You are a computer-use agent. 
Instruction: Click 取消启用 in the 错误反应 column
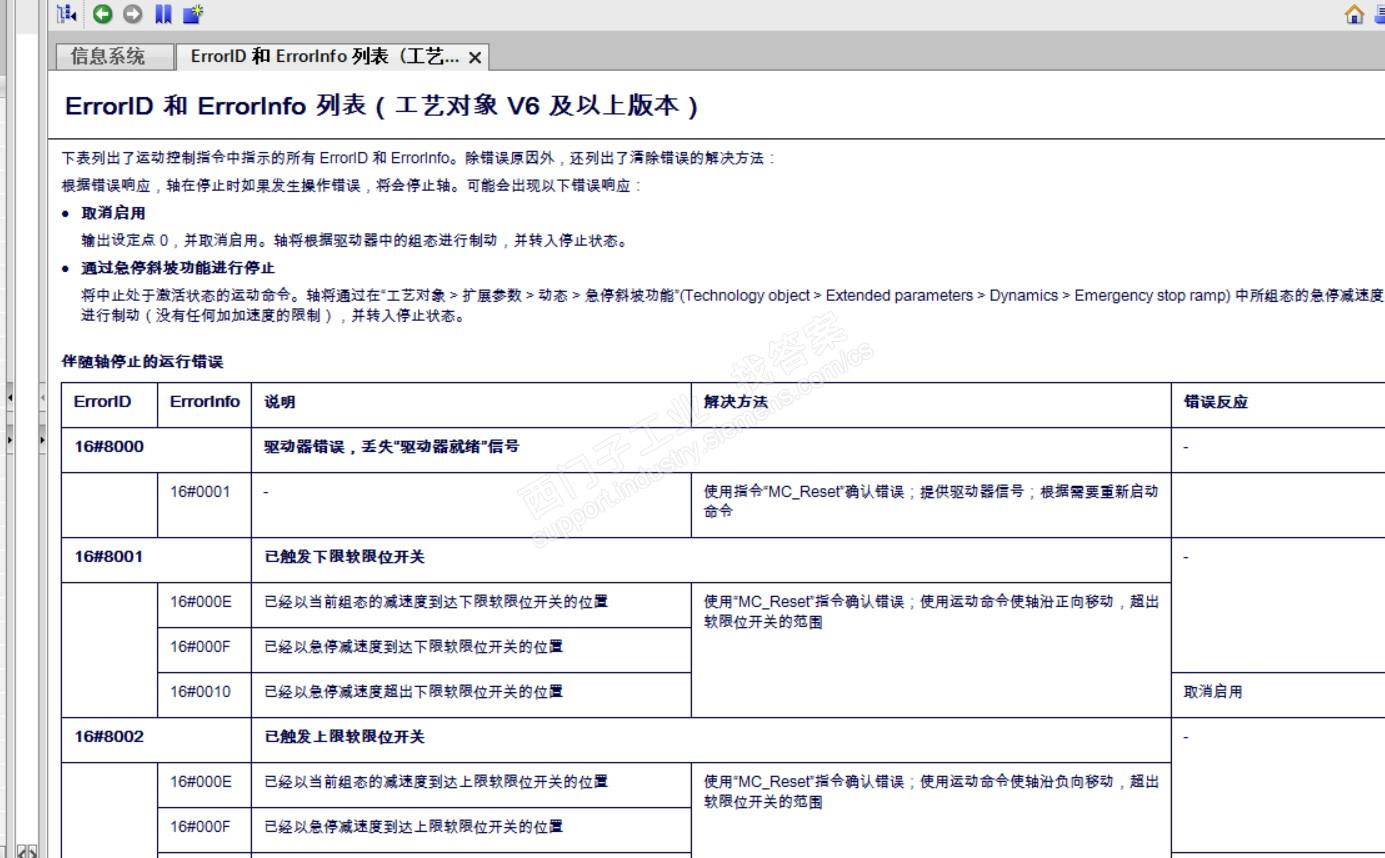pyautogui.click(x=1213, y=692)
